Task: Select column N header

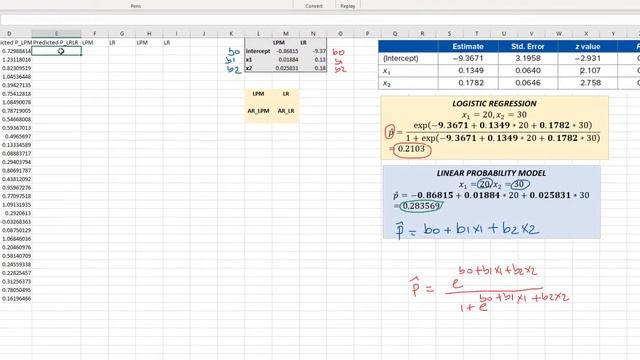Action: coord(313,33)
